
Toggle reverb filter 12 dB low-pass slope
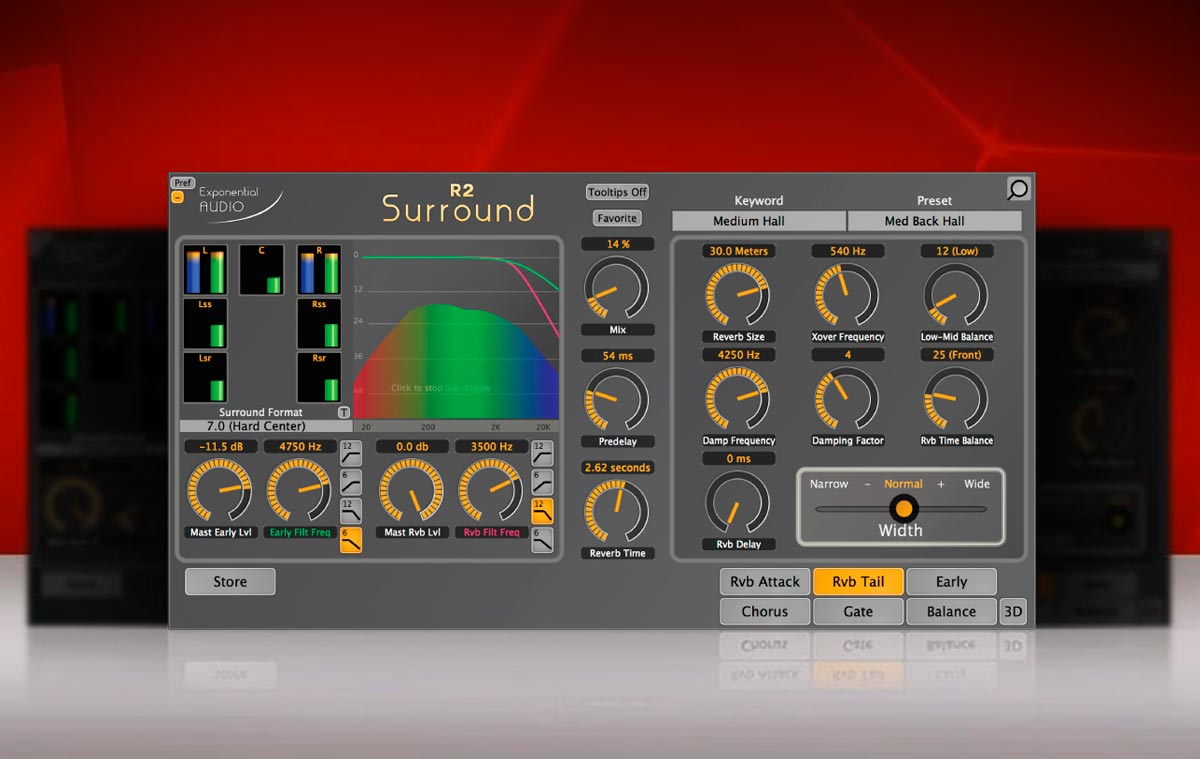(x=542, y=511)
